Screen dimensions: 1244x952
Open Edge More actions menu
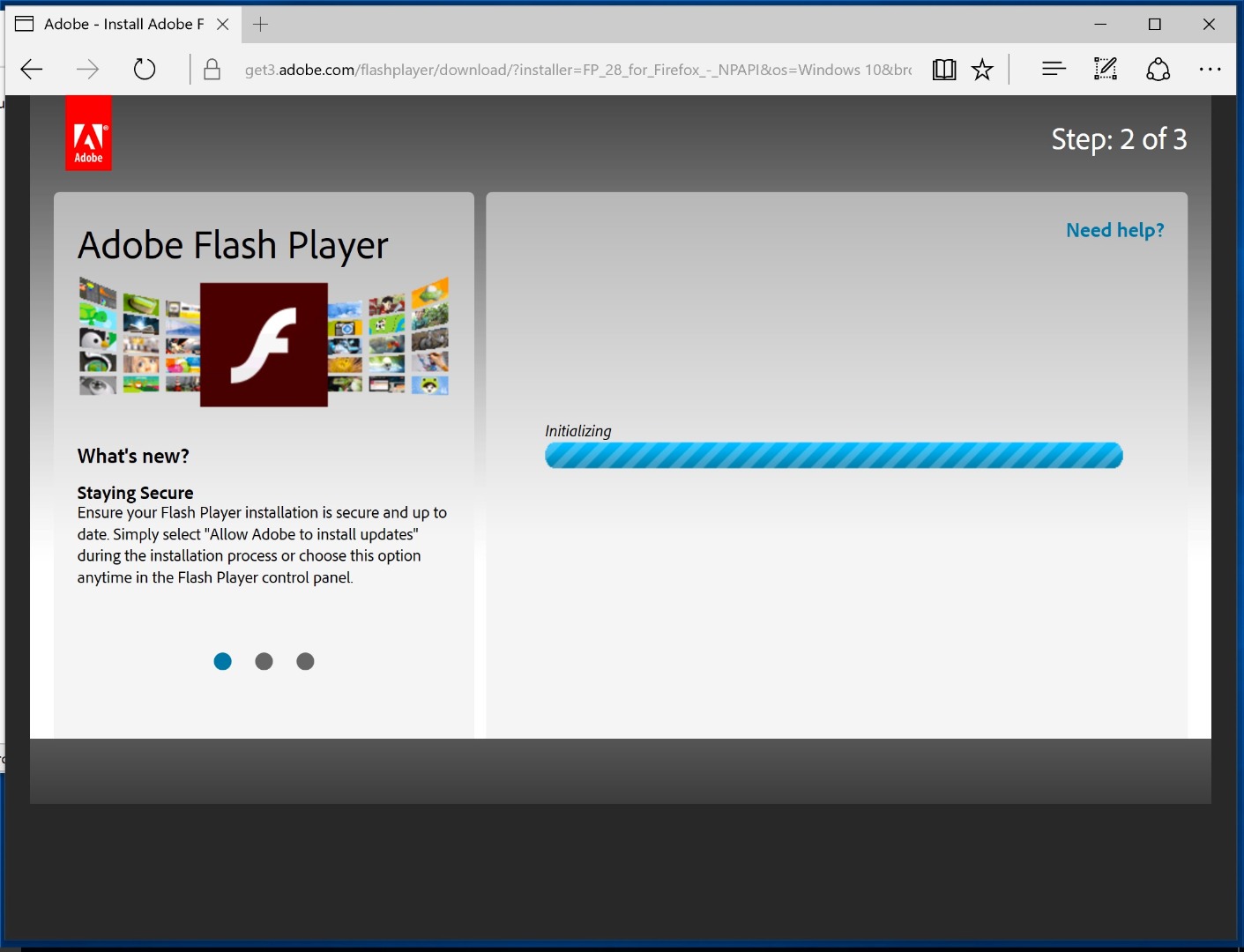click(x=1210, y=69)
